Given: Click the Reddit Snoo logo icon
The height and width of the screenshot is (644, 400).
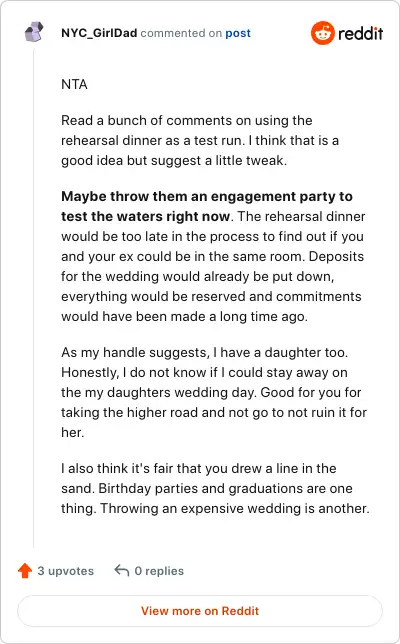Looking at the screenshot, I should (x=323, y=33).
